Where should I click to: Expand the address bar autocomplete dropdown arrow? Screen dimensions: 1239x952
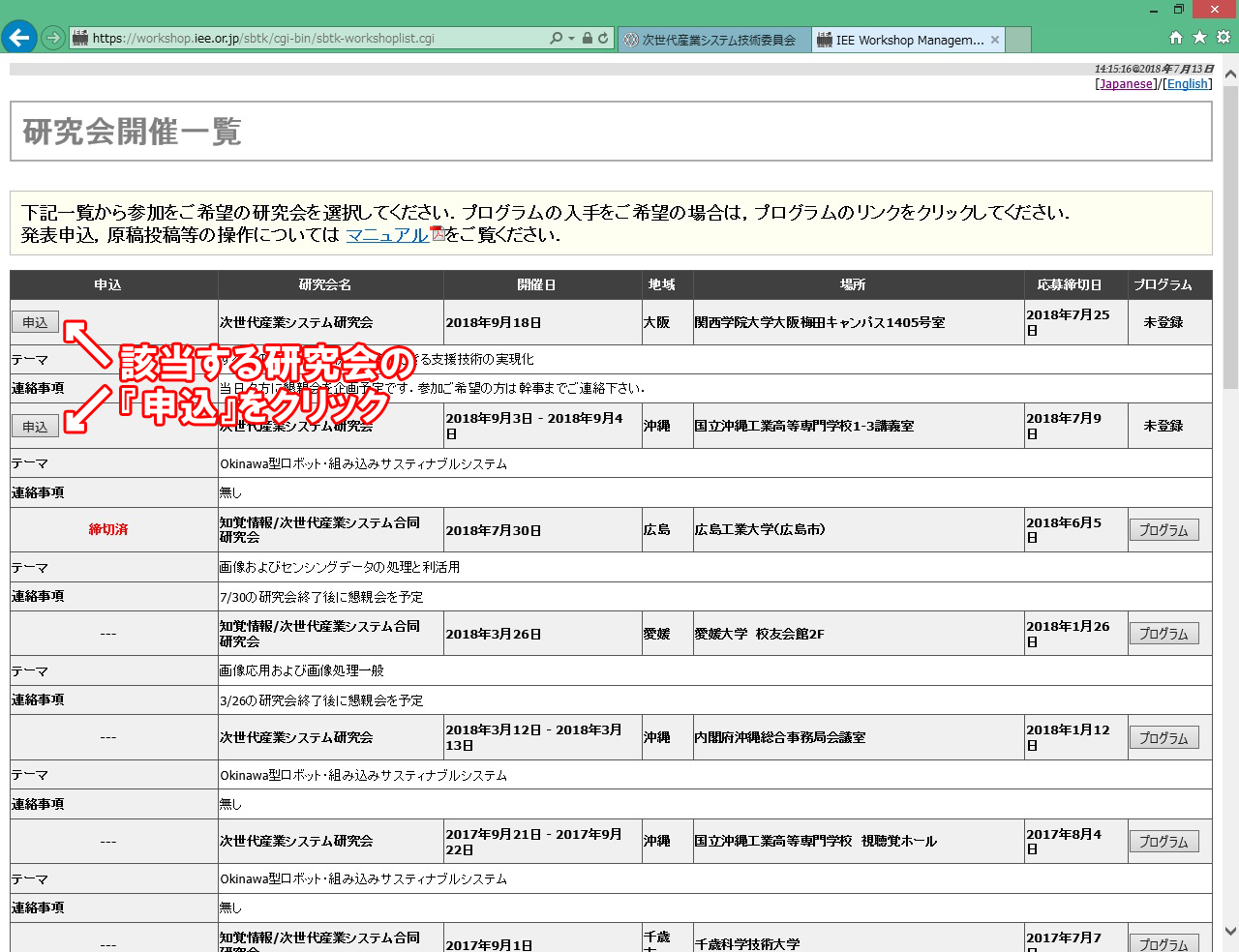point(571,39)
